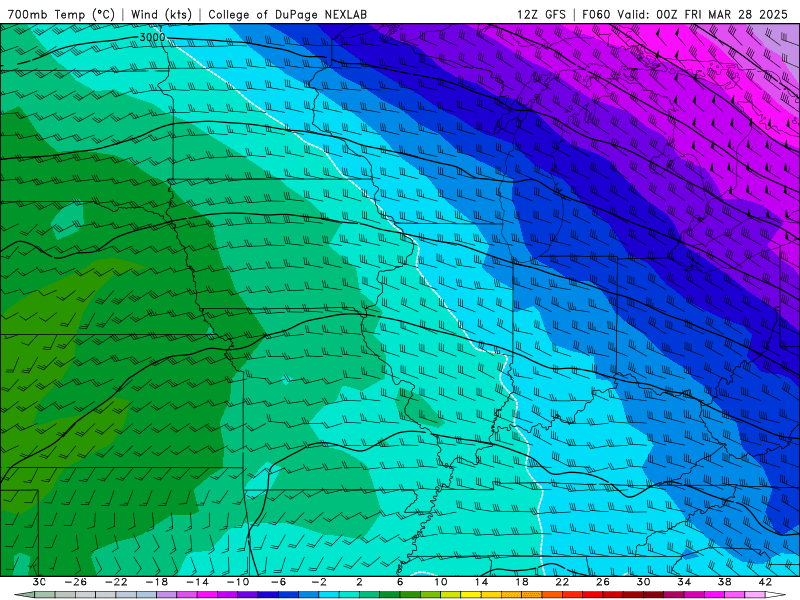Select the bright red swatch on the color bar
800x600 pixels.
click(x=592, y=594)
